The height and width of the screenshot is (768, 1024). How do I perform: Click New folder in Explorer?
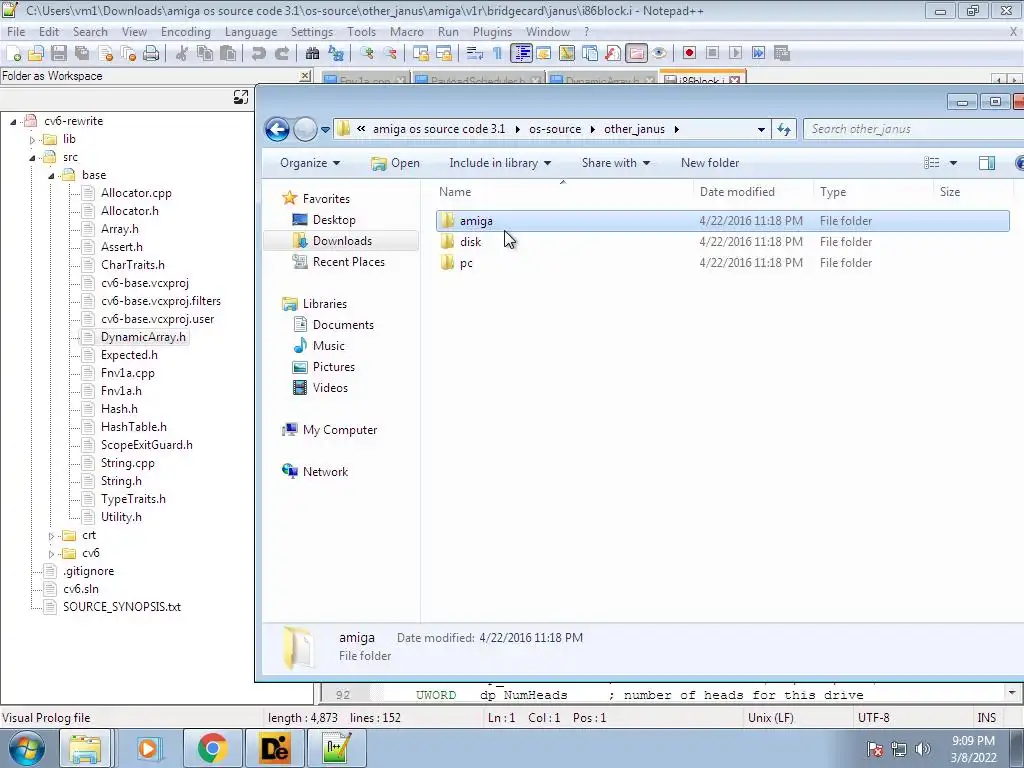[x=710, y=163]
